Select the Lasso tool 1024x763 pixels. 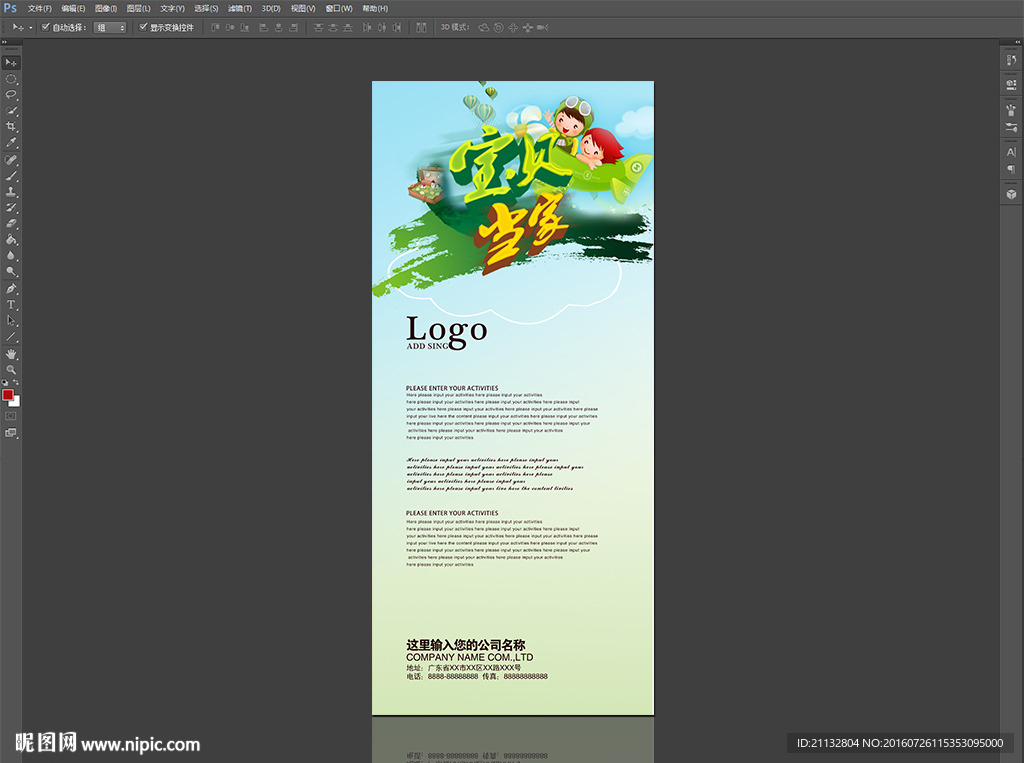click(x=12, y=95)
